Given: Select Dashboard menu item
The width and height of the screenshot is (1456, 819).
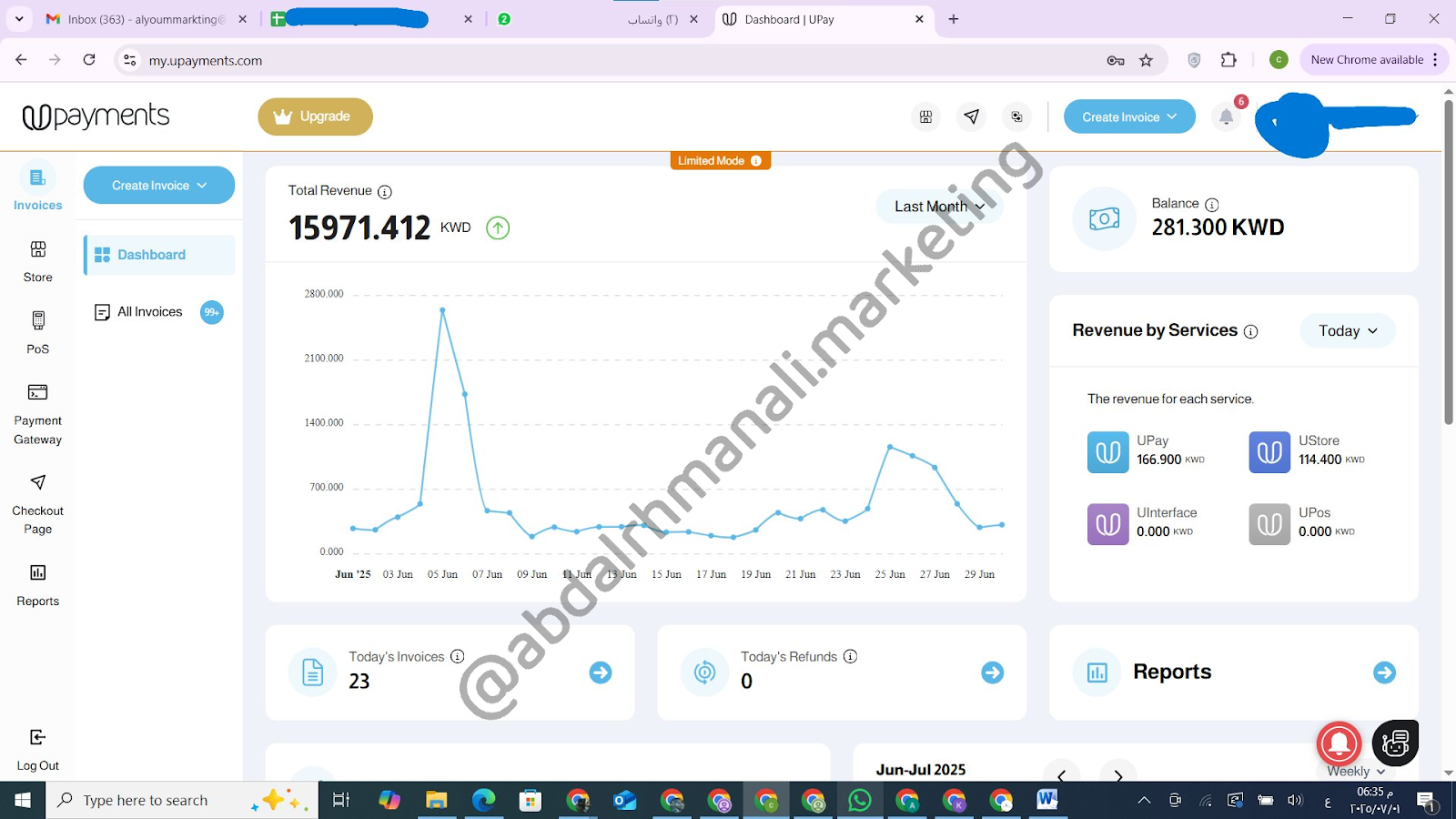Looking at the screenshot, I should tap(159, 255).
